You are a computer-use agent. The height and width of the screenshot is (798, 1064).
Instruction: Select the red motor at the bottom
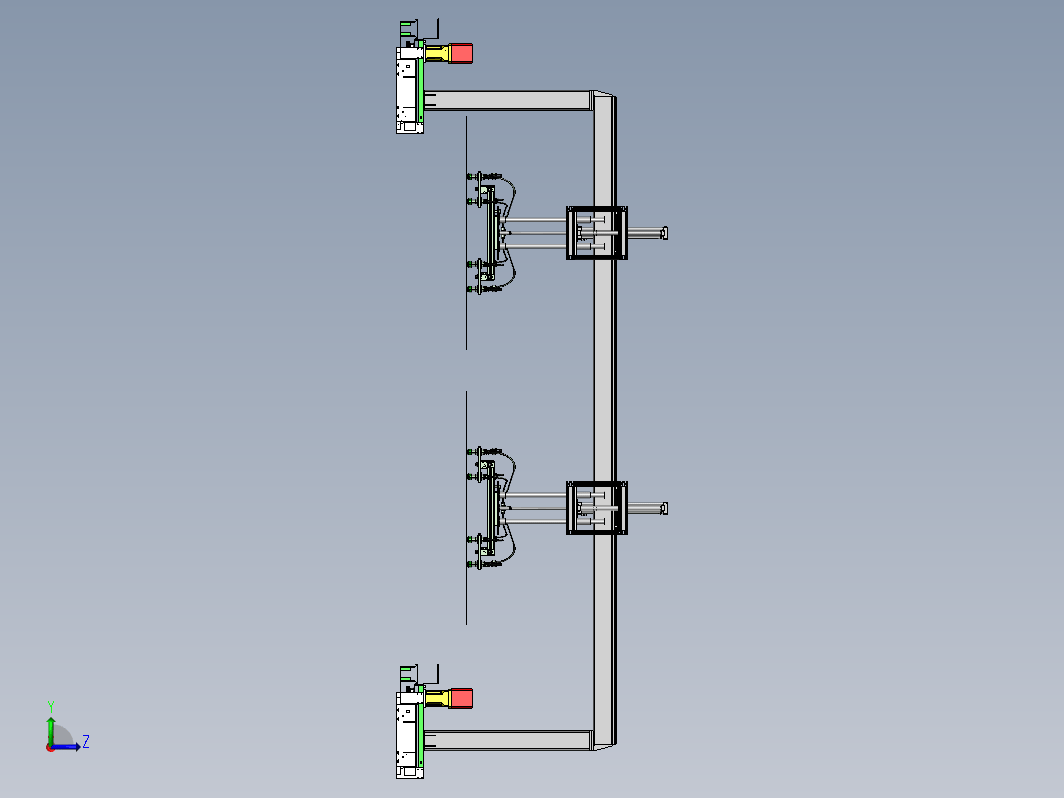[x=461, y=698]
